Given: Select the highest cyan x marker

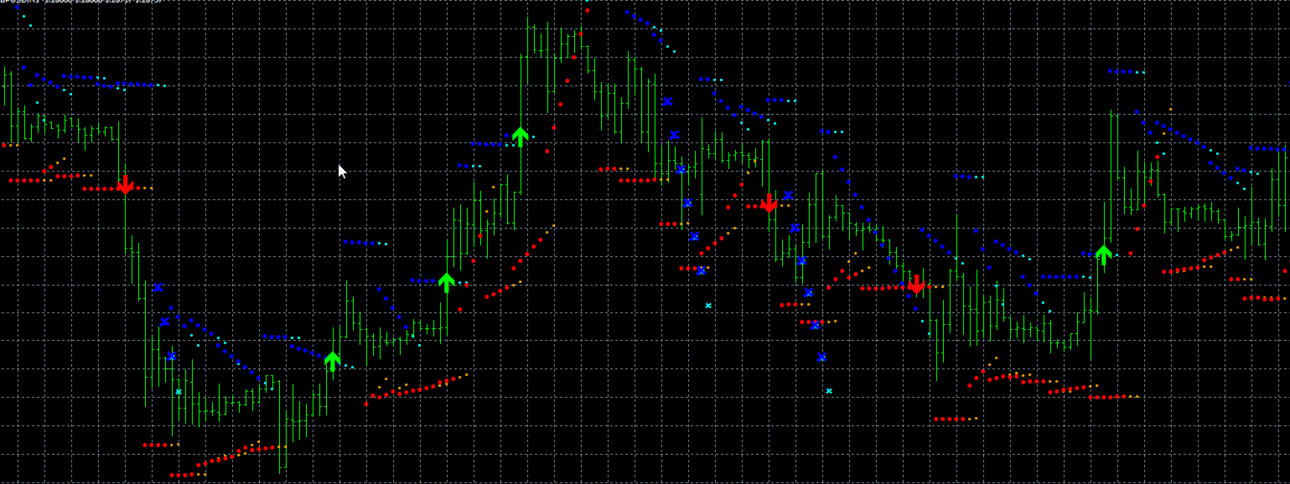Looking at the screenshot, I should click(708, 306).
